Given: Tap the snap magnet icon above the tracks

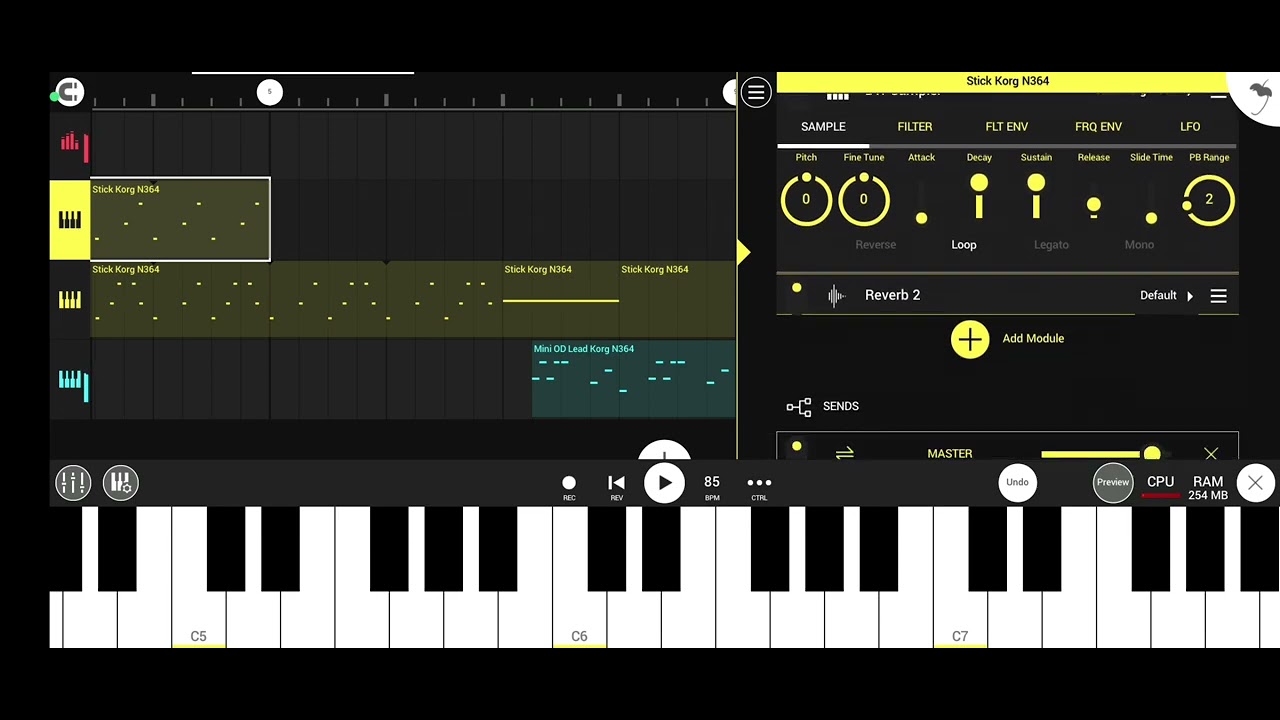Looking at the screenshot, I should coord(69,93).
